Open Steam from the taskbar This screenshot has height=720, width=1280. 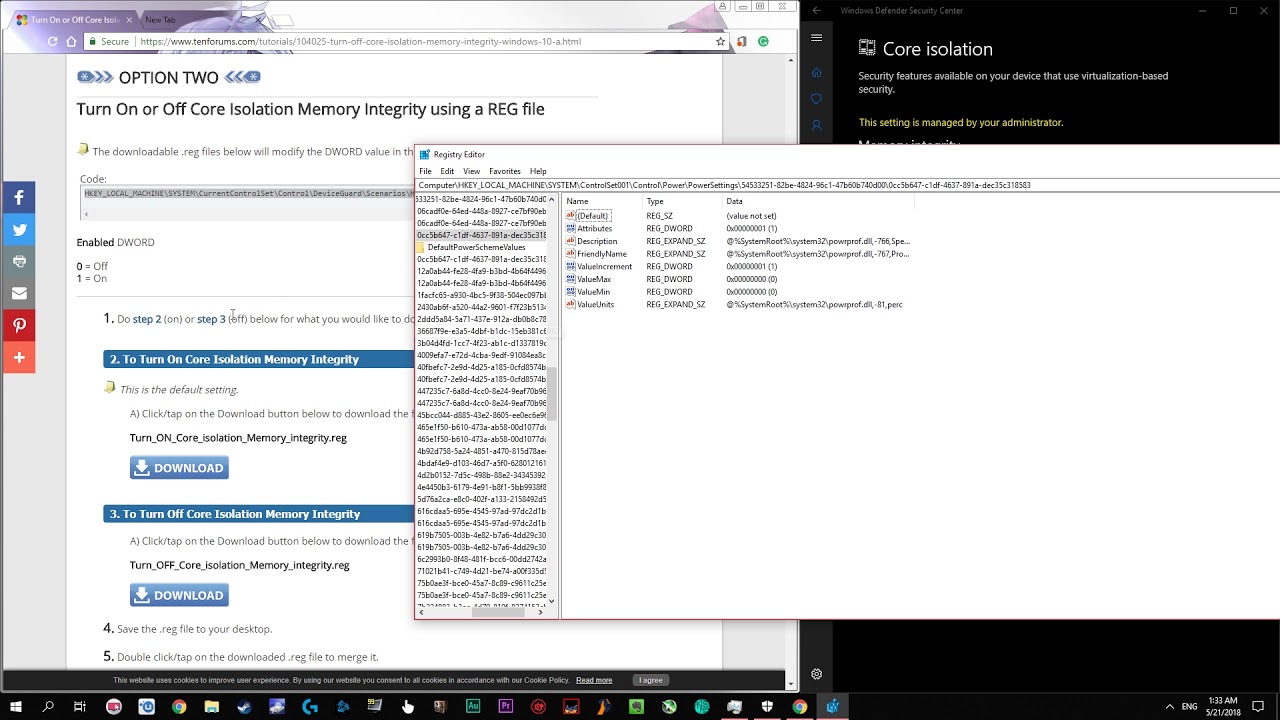[x=244, y=707]
